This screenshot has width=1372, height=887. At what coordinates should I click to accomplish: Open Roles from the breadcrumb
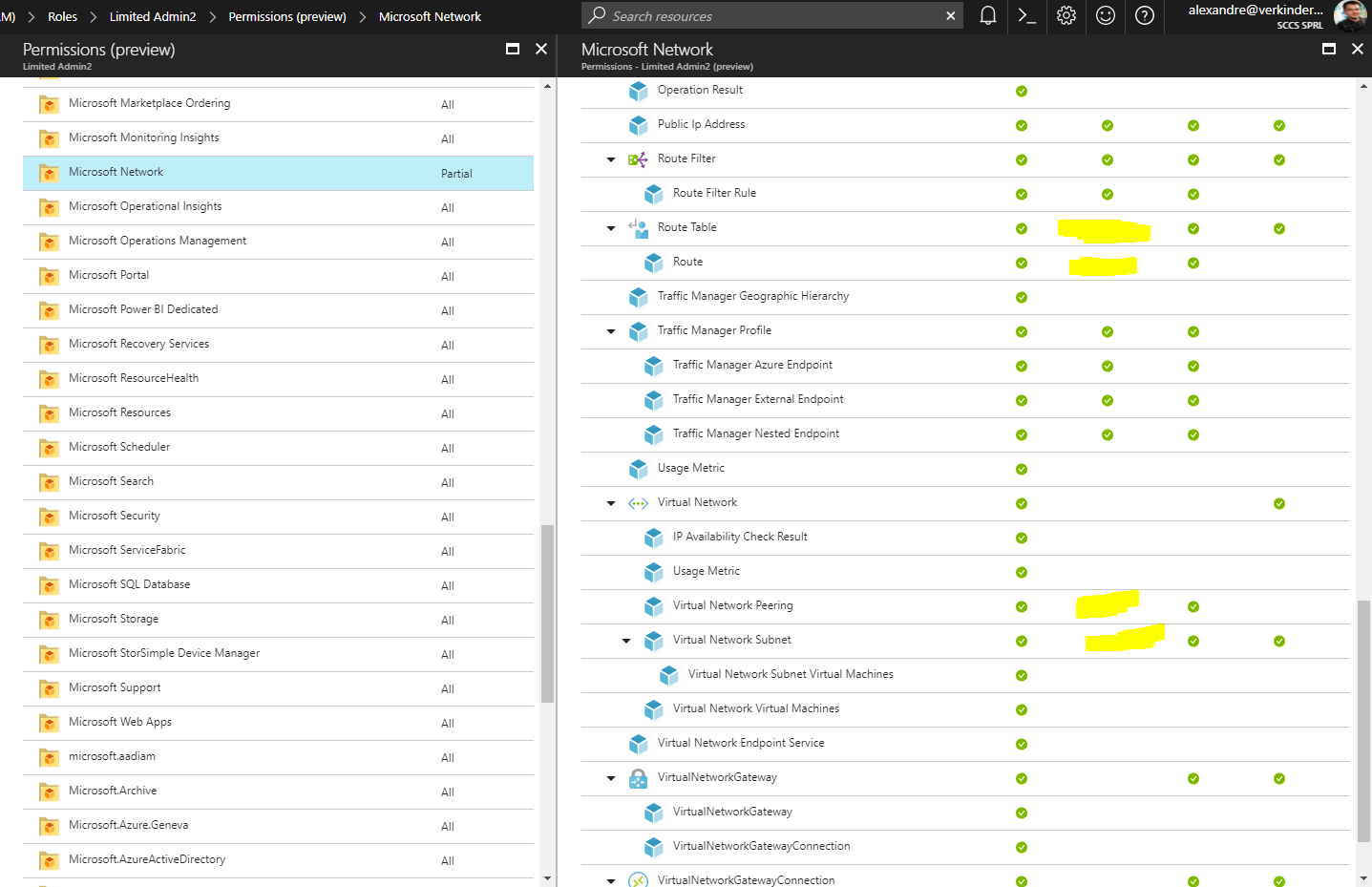pos(62,16)
